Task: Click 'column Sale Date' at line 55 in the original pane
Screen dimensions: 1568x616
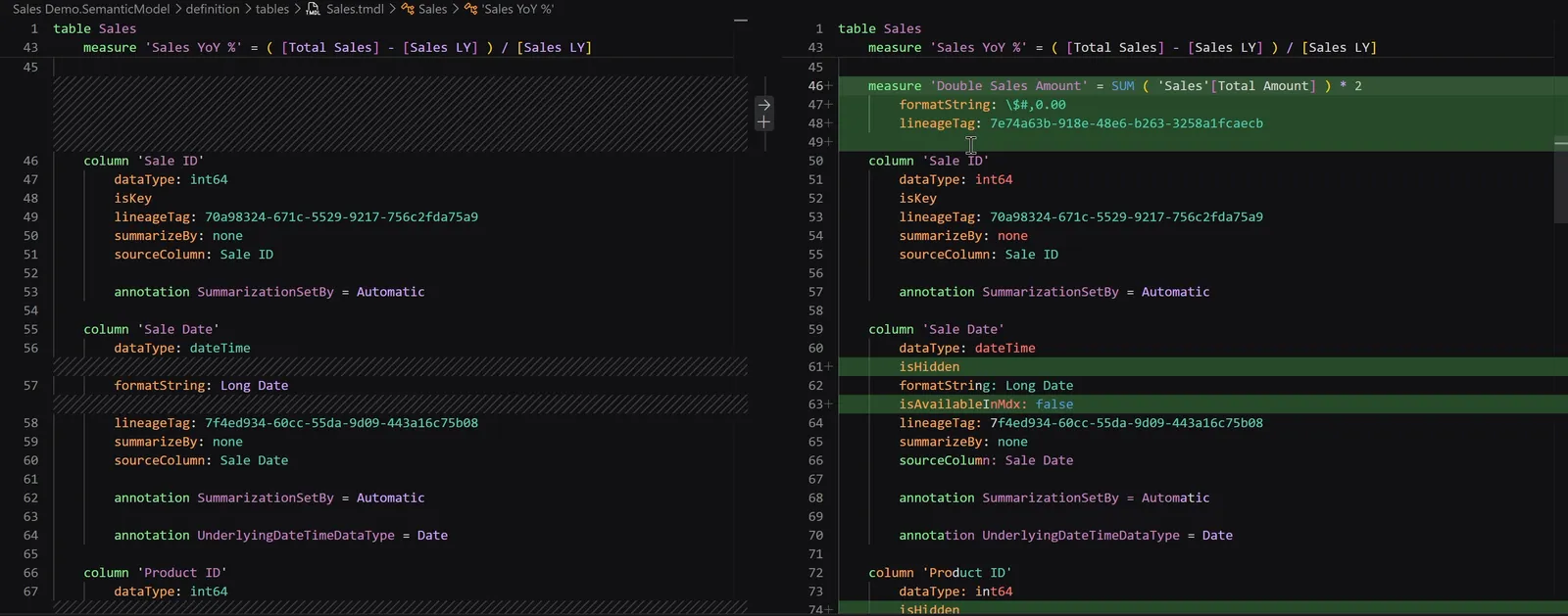Action: coord(151,329)
